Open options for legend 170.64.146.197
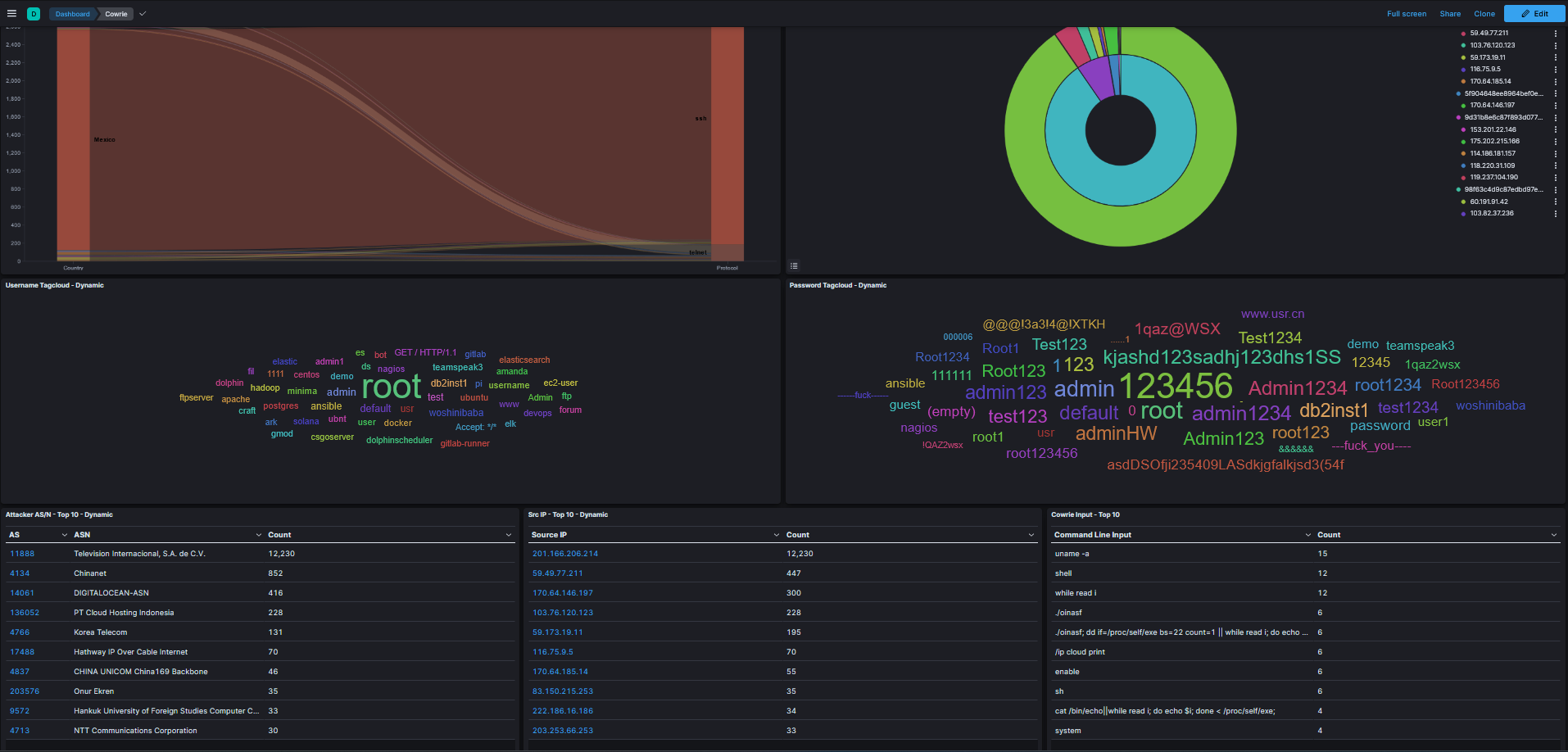Viewport: 1568px width, 752px height. click(1556, 106)
